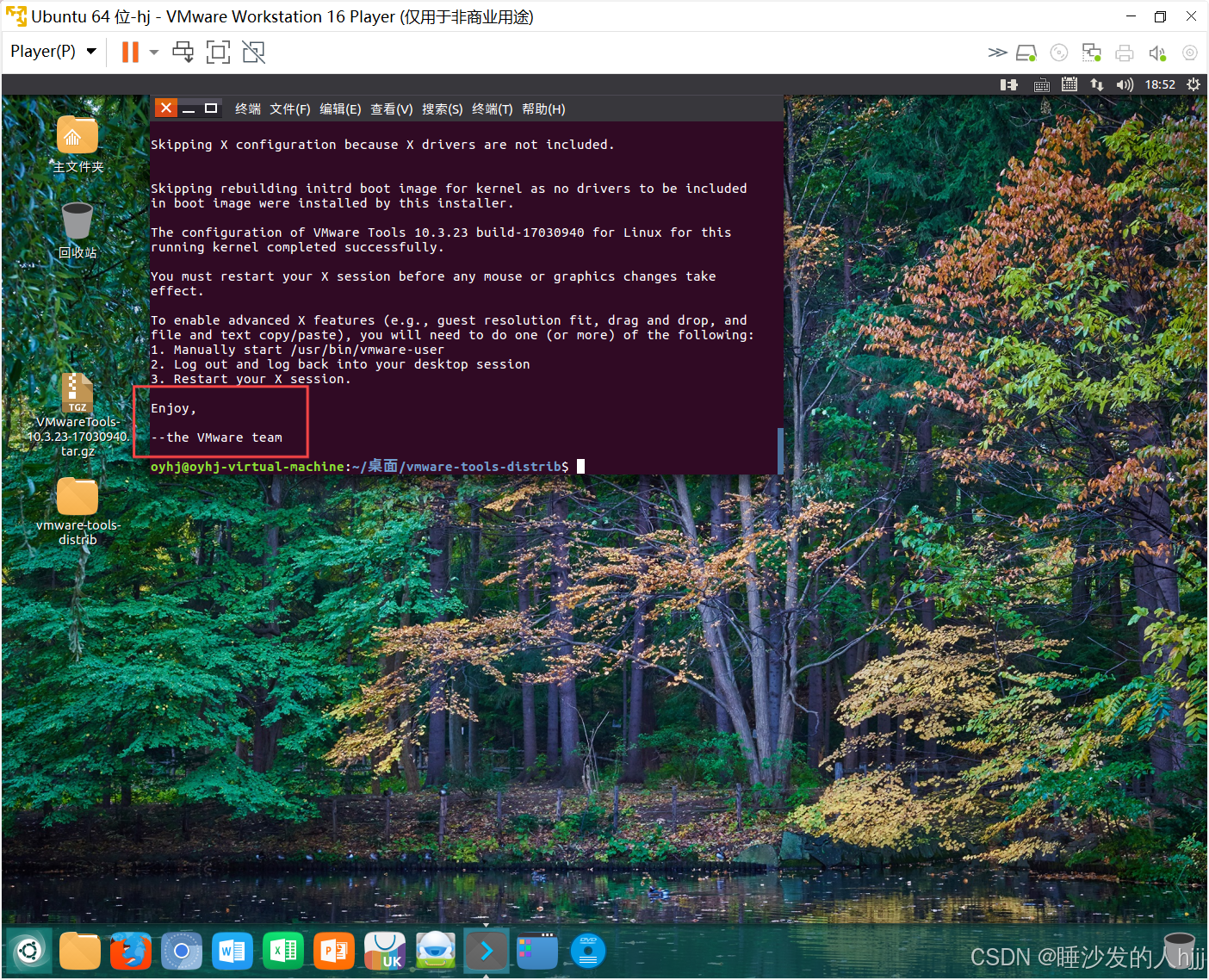Viewport: 1209px width, 980px height.
Task: Open the Player(P) dropdown menu
Action: point(53,52)
